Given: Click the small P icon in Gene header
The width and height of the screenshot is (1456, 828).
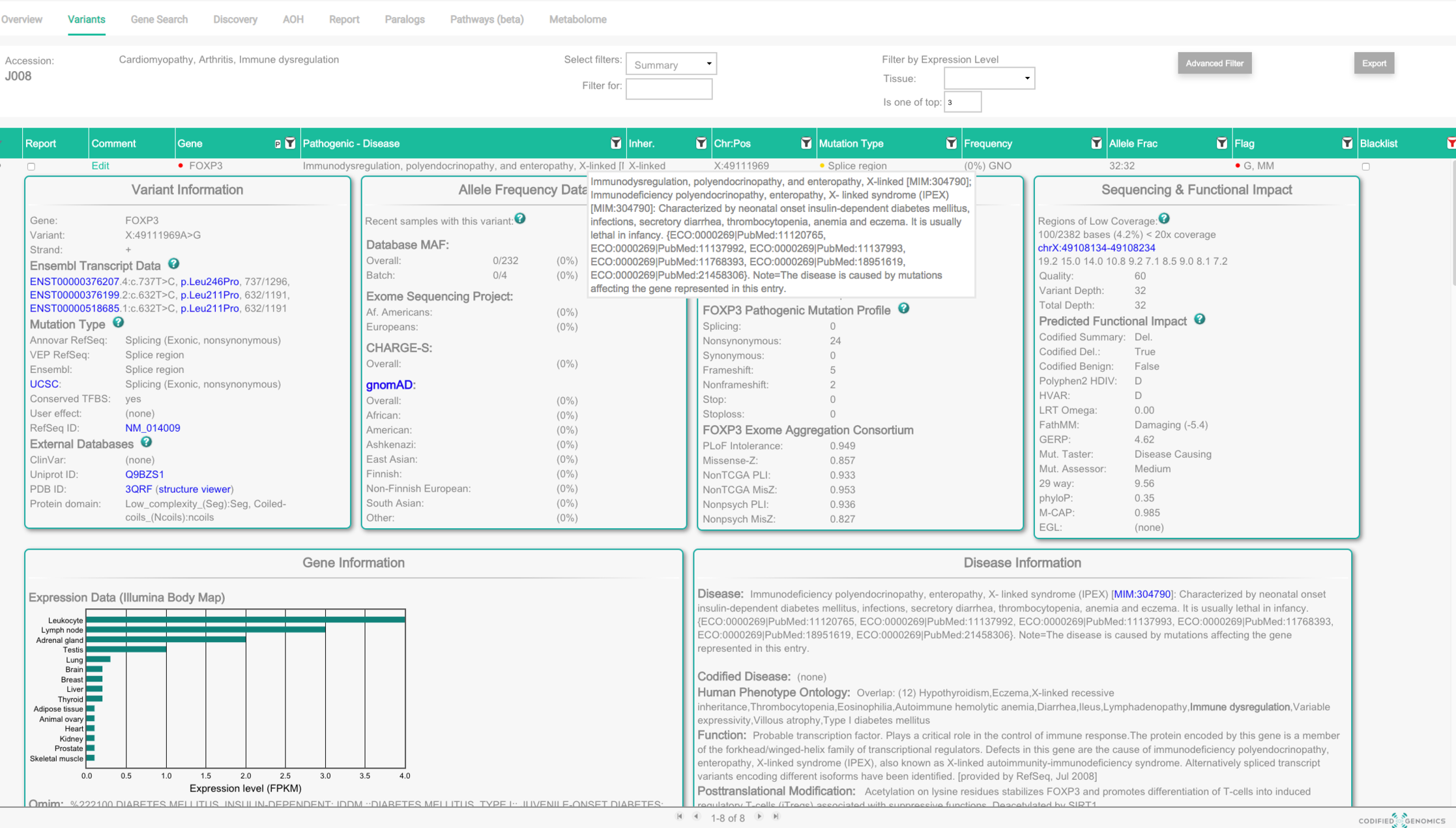Looking at the screenshot, I should [x=278, y=144].
